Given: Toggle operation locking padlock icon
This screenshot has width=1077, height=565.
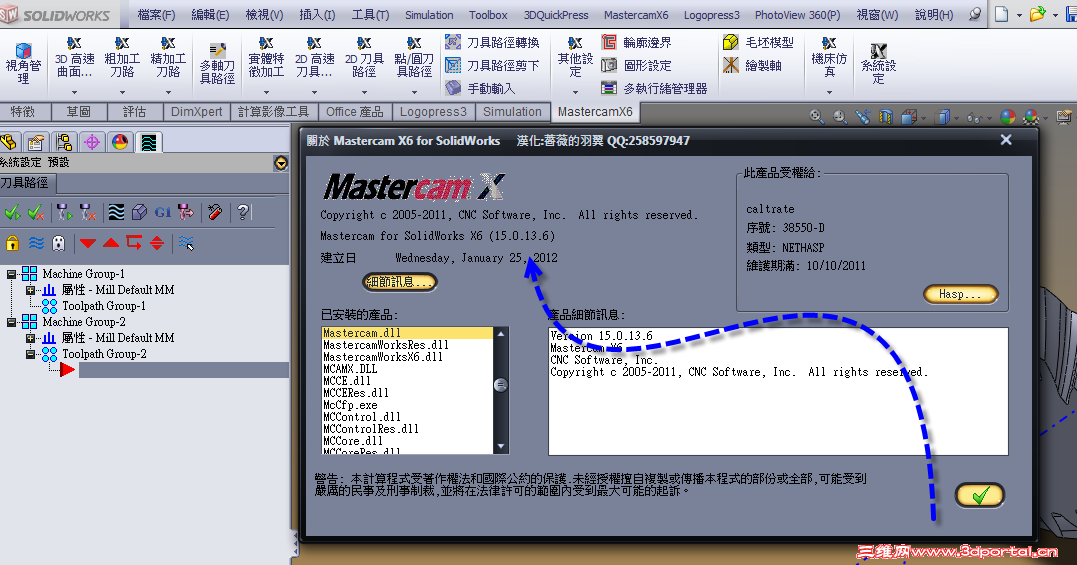Looking at the screenshot, I should 12,242.
